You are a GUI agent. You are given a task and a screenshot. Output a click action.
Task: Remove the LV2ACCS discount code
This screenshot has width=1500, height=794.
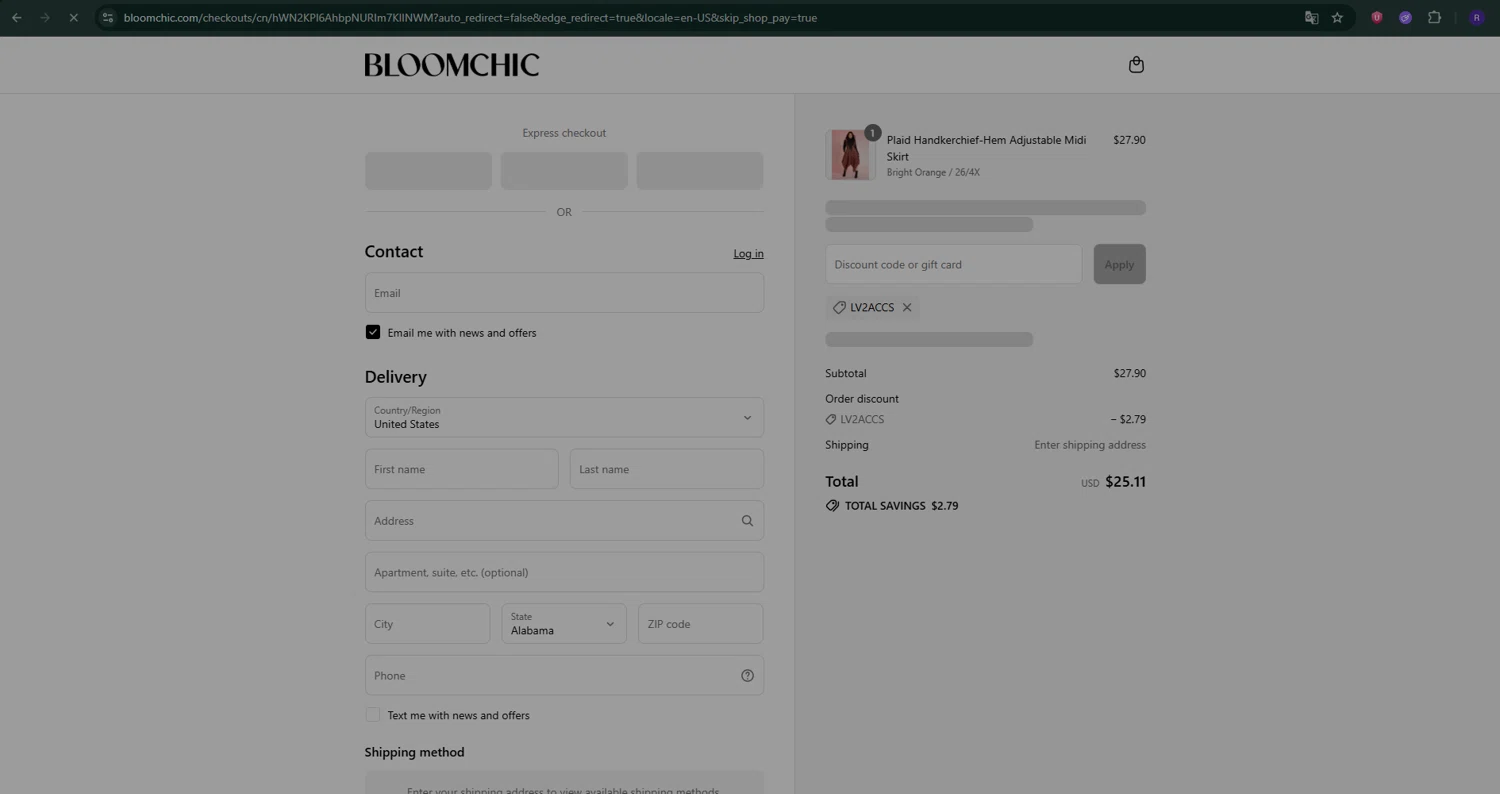(x=907, y=308)
